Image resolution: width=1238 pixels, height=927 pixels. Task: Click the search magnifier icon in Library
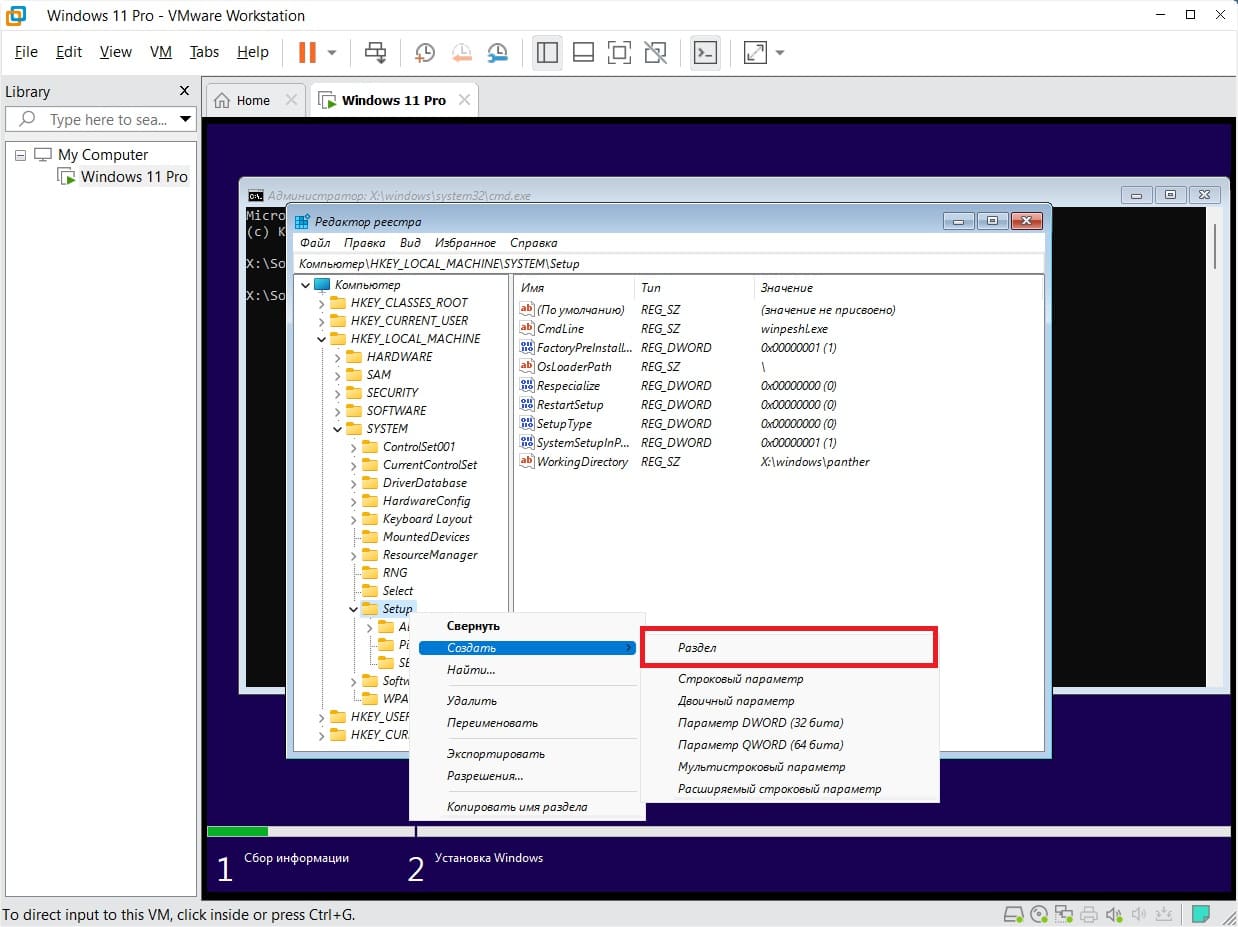point(28,119)
